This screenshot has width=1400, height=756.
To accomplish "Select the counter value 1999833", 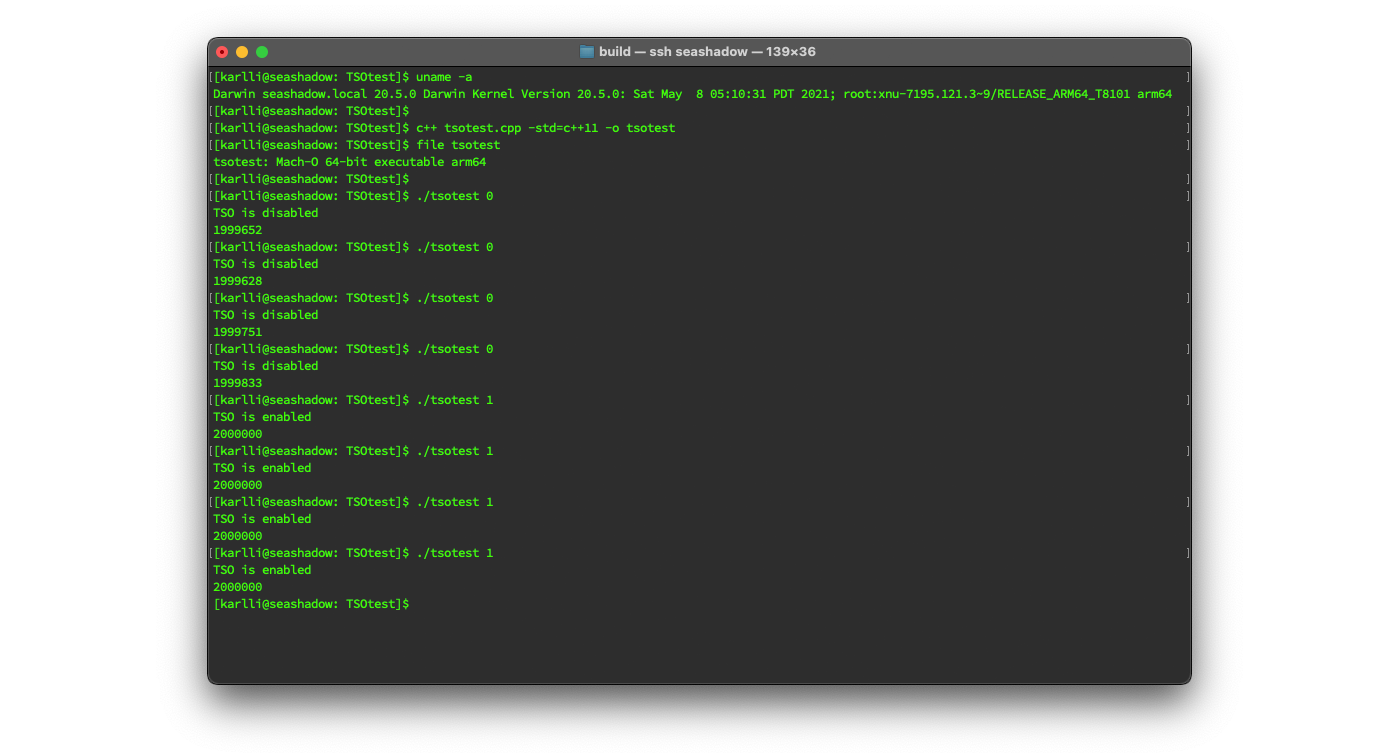I will coord(237,382).
